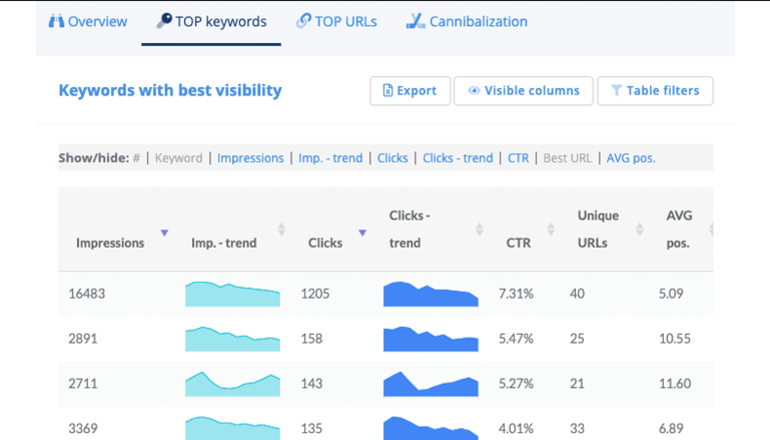Click sort arrows beside AVG pos. header

tap(711, 229)
